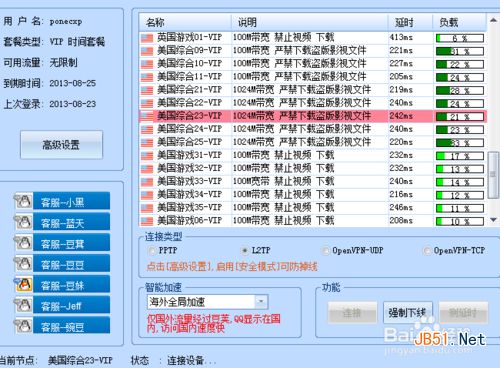Open 高级设置 advanced settings

point(61,145)
